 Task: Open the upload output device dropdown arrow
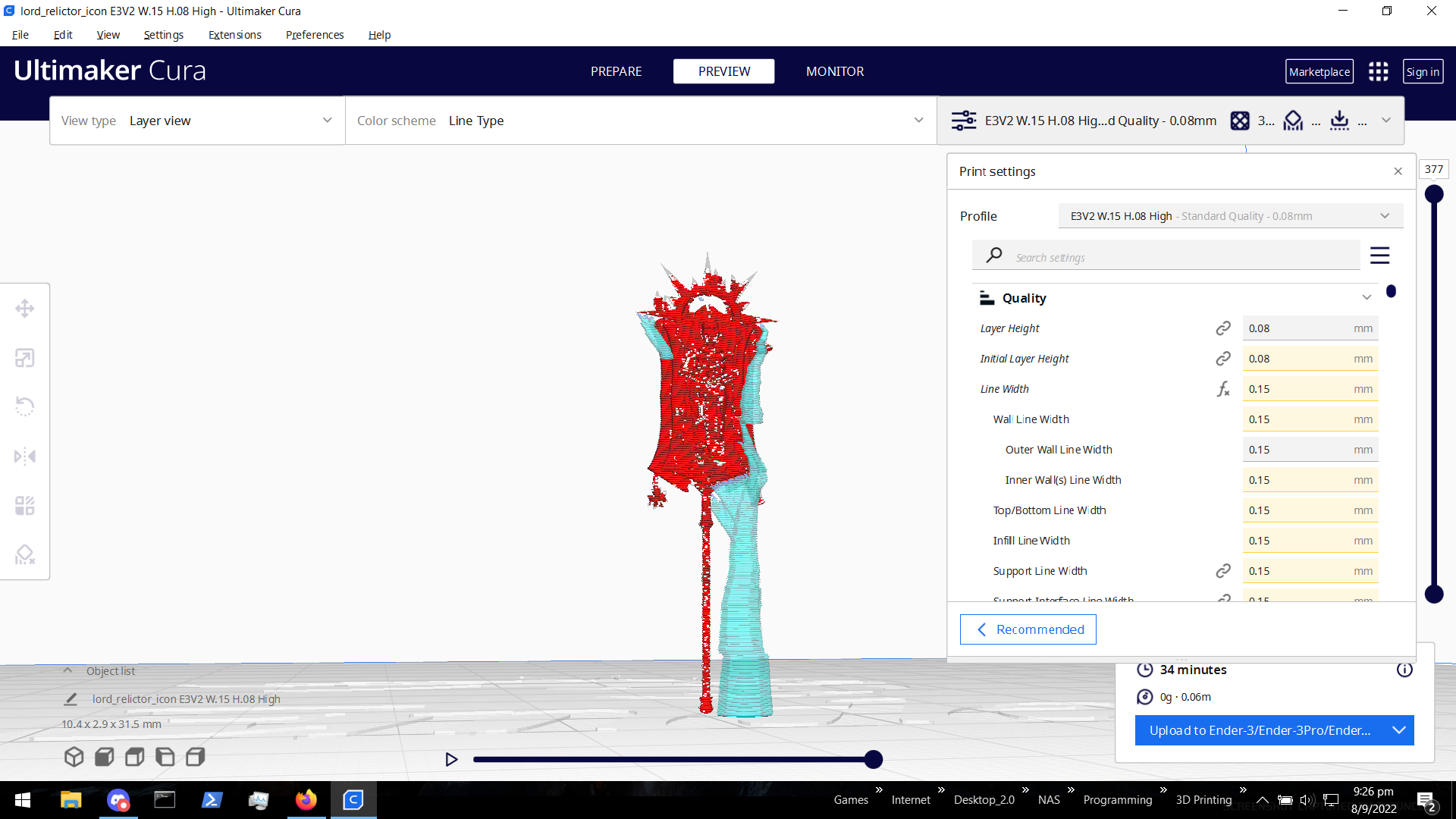[x=1399, y=730]
